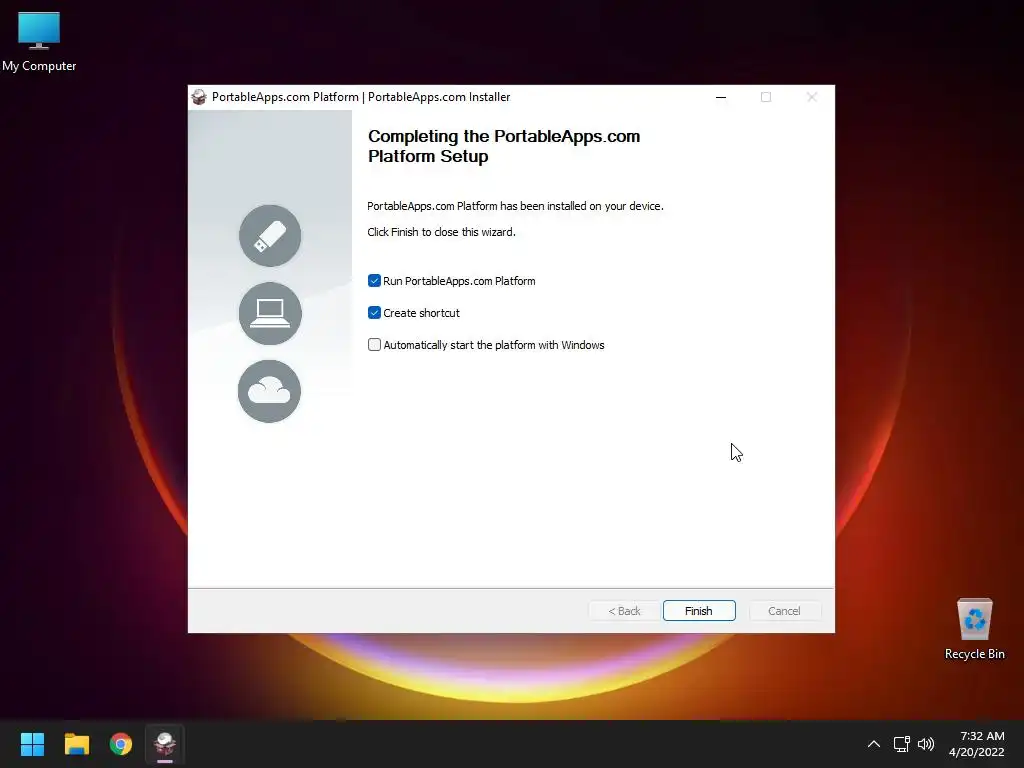The width and height of the screenshot is (1024, 768).
Task: Open network status tray icon
Action: coord(902,744)
